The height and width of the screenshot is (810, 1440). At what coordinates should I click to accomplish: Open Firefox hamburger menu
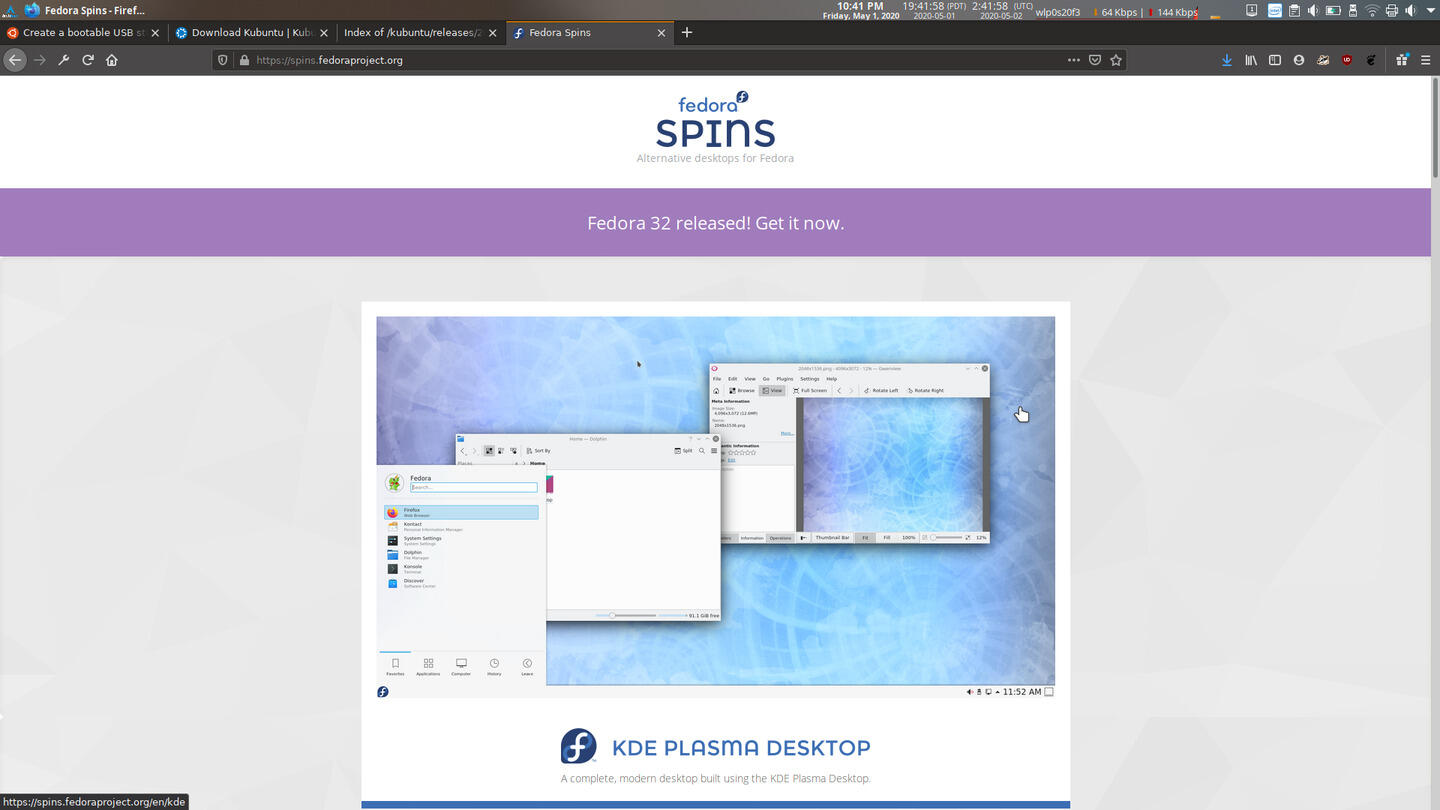tap(1426, 60)
